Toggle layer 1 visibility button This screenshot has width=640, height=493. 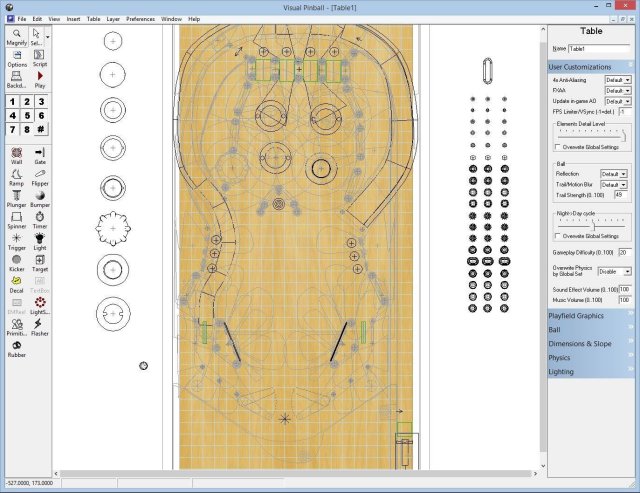[x=13, y=102]
